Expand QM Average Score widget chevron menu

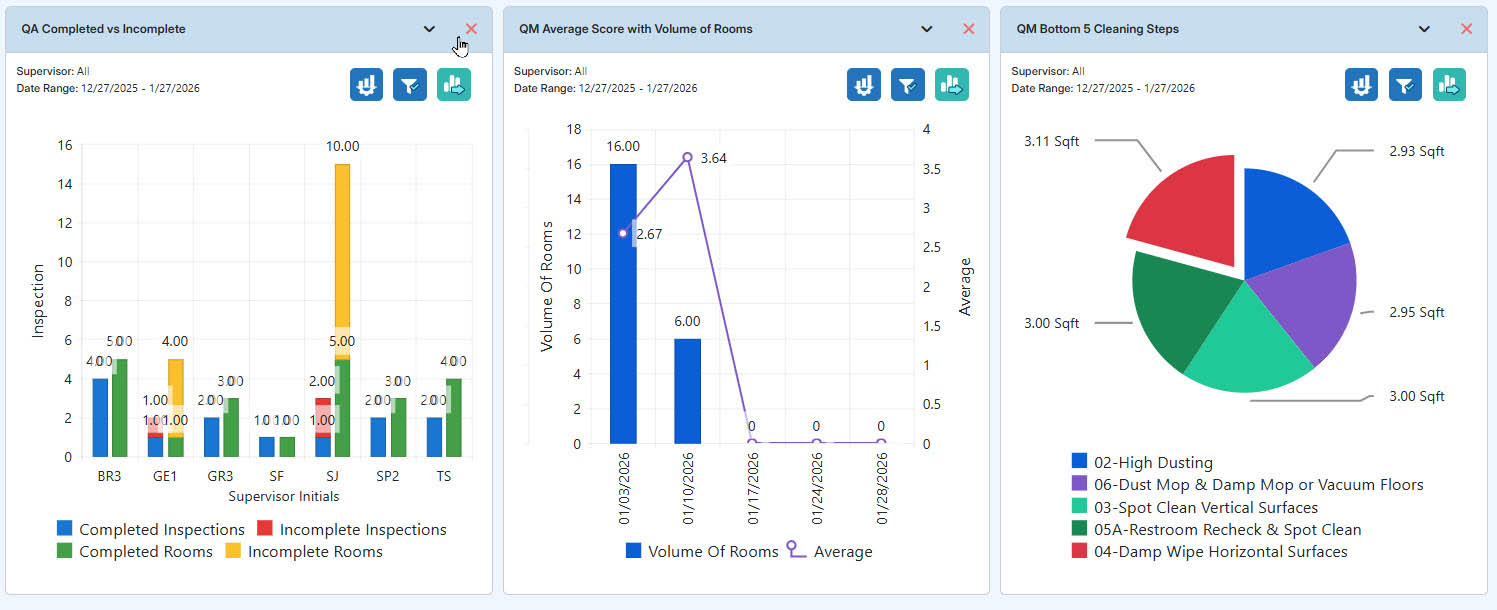pyautogui.click(x=927, y=29)
